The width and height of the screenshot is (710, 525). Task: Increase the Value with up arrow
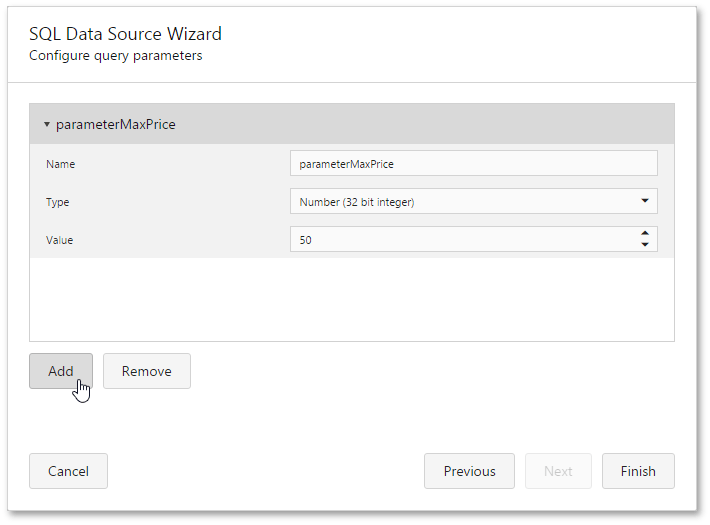click(x=645, y=233)
